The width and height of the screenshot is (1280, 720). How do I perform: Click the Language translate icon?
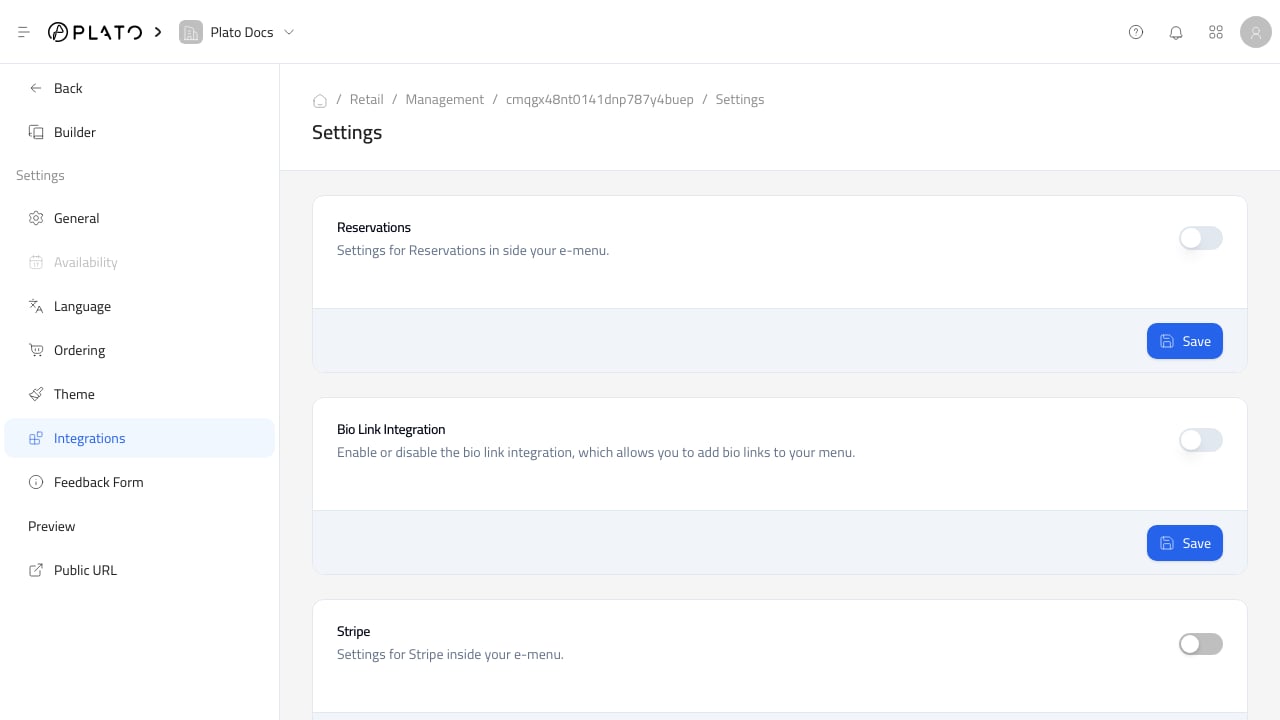click(x=36, y=306)
